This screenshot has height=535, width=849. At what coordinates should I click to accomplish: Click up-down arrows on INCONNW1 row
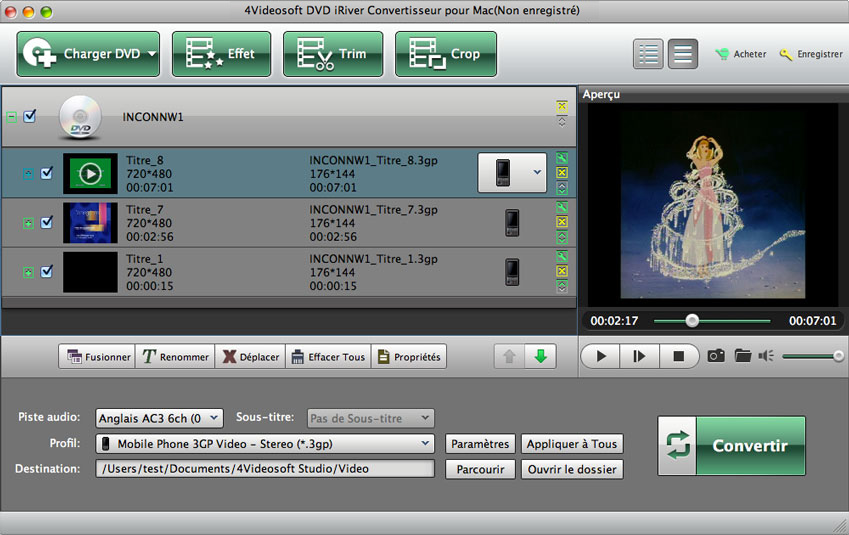click(562, 122)
